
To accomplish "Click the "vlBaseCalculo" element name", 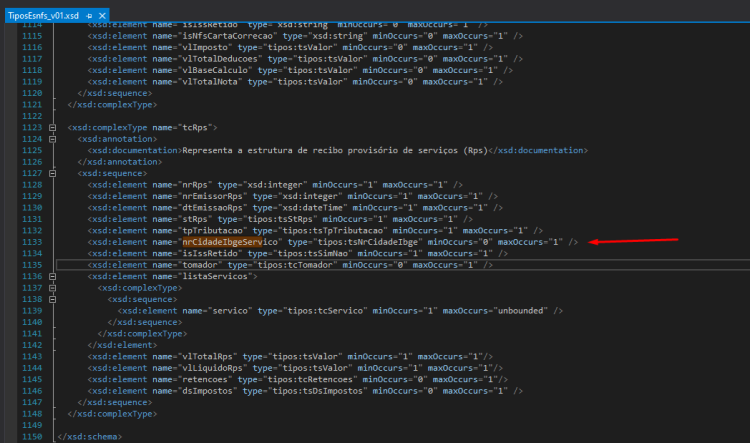I will pyautogui.click(x=215, y=70).
